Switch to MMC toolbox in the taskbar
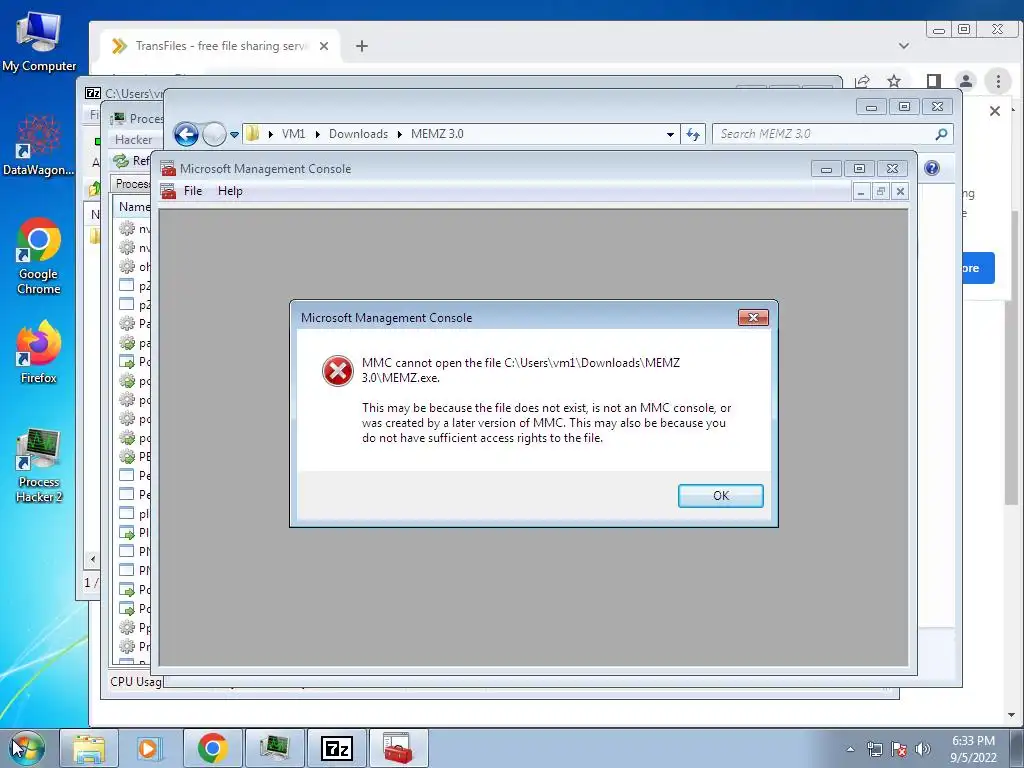Screen dimensions: 1024x768 click(x=398, y=748)
